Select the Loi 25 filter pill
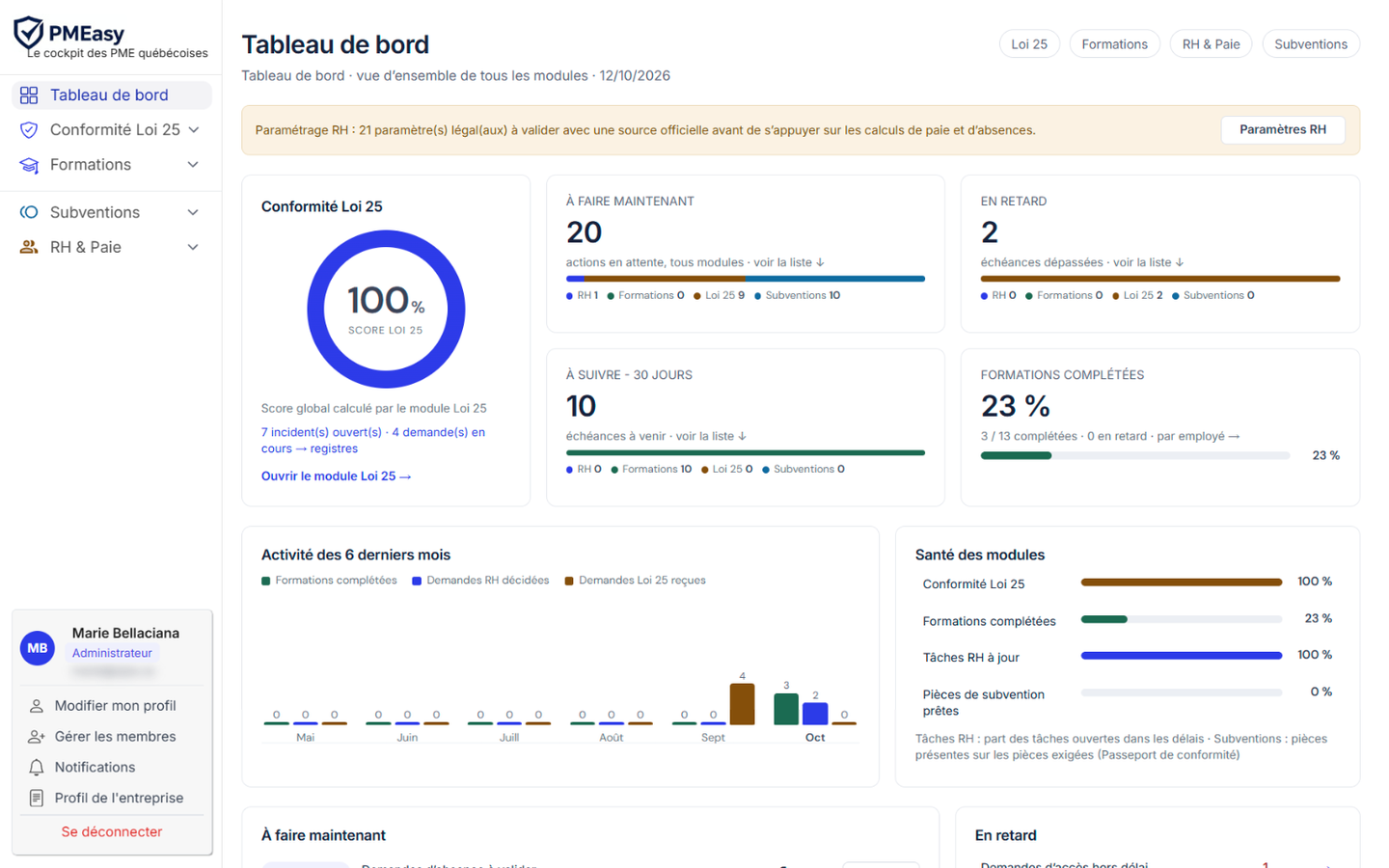 point(1029,44)
